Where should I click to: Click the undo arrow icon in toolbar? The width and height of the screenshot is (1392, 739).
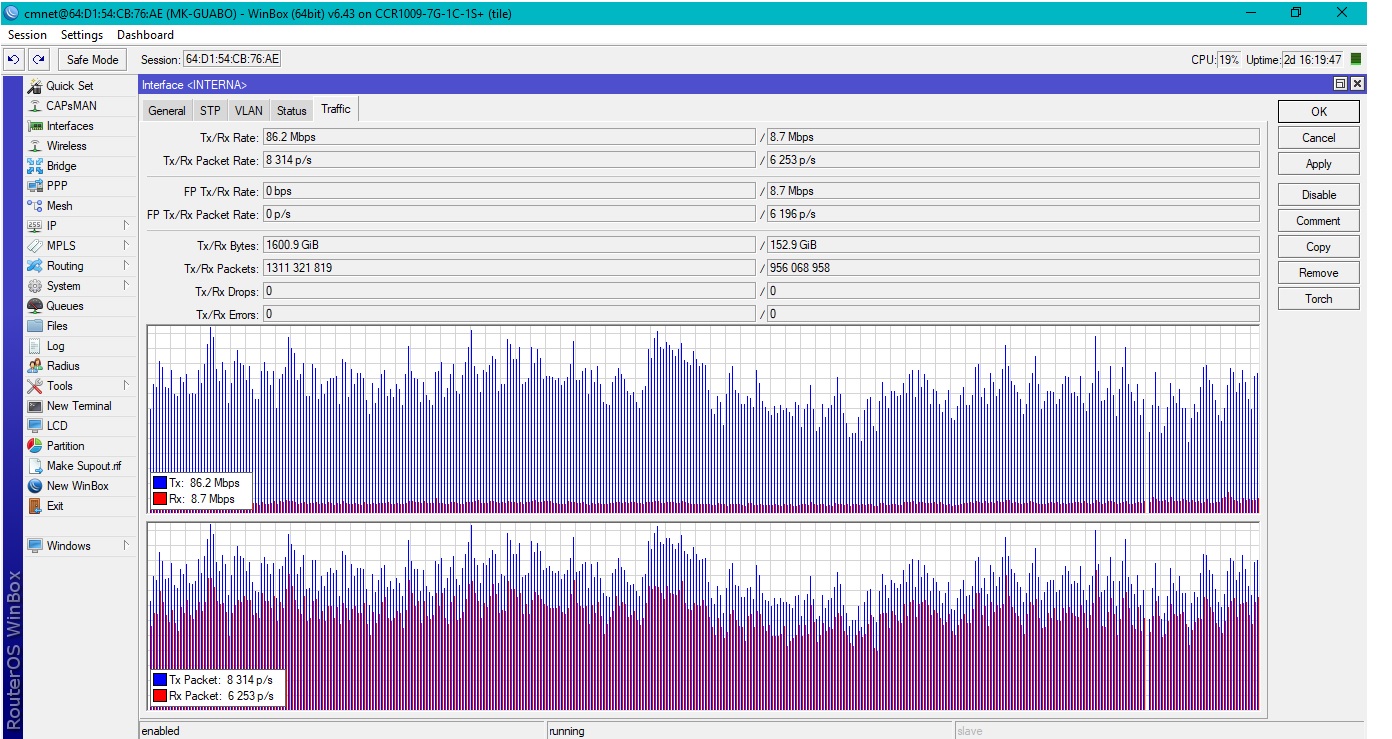point(14,60)
